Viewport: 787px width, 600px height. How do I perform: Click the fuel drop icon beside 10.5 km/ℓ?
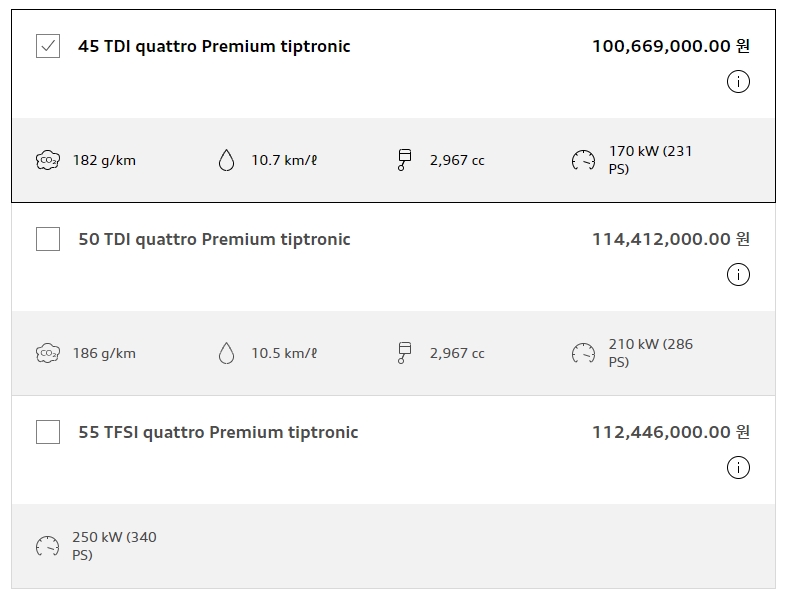tap(226, 353)
